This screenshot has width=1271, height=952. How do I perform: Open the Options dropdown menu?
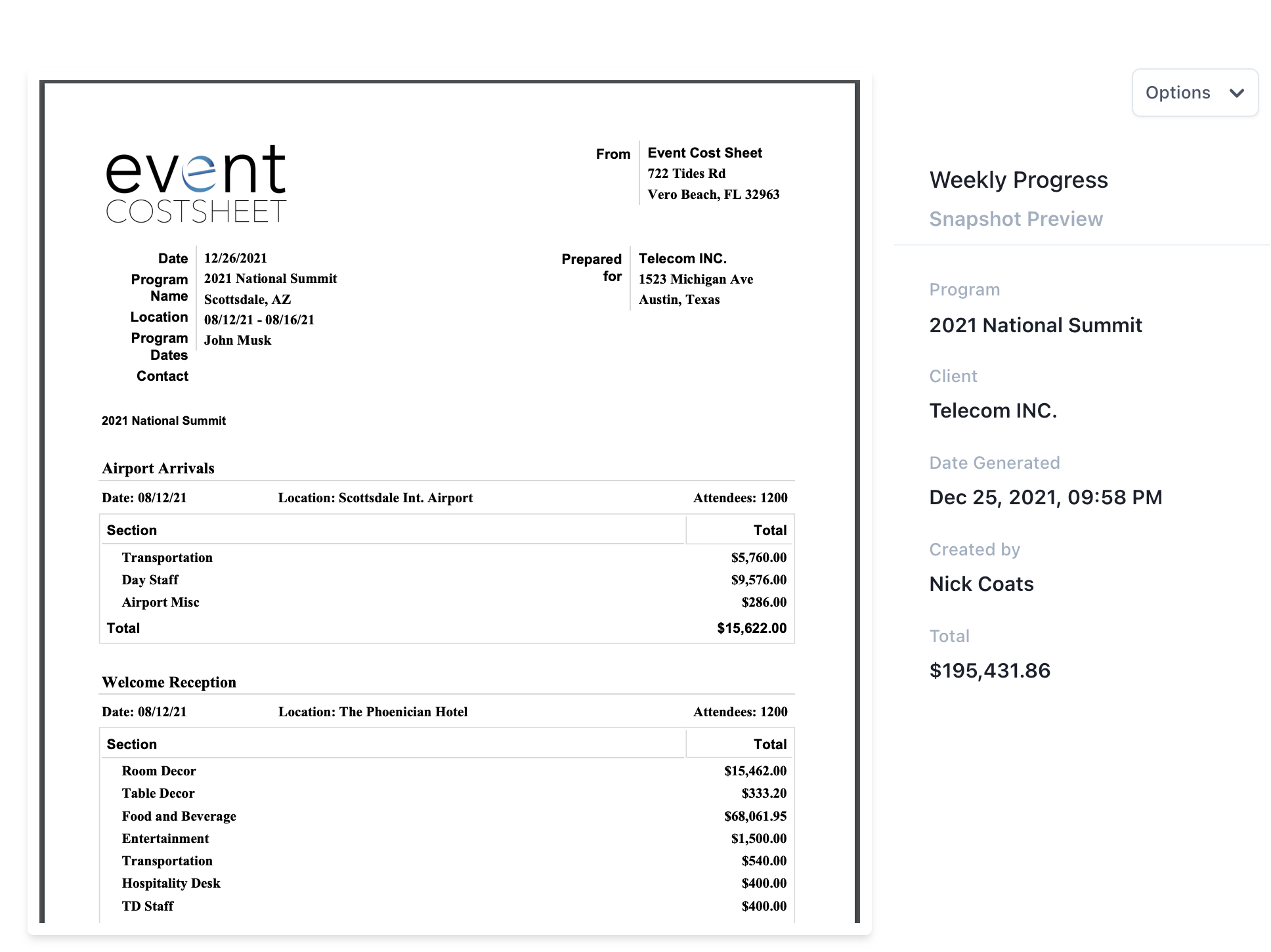(1178, 93)
